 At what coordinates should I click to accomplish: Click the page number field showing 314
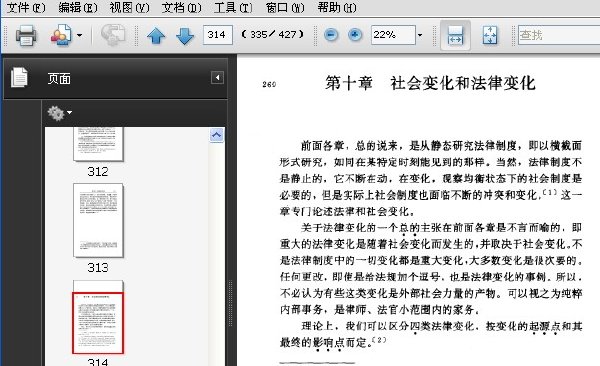click(218, 35)
